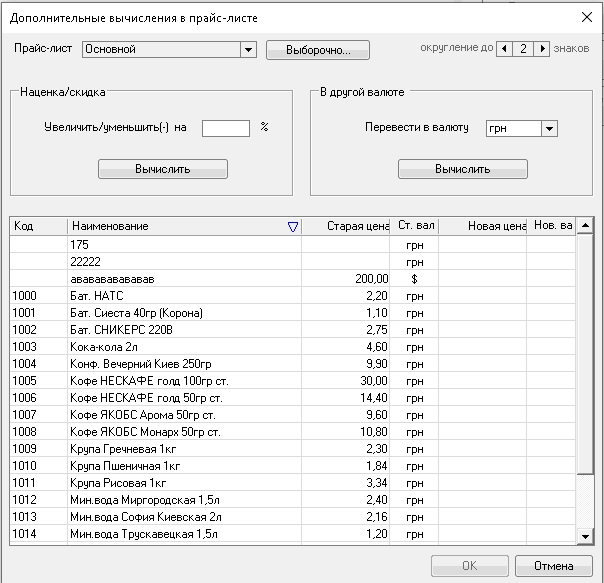This screenshot has width=604, height=583.
Task: Click code cell 1008
Action: point(39,432)
